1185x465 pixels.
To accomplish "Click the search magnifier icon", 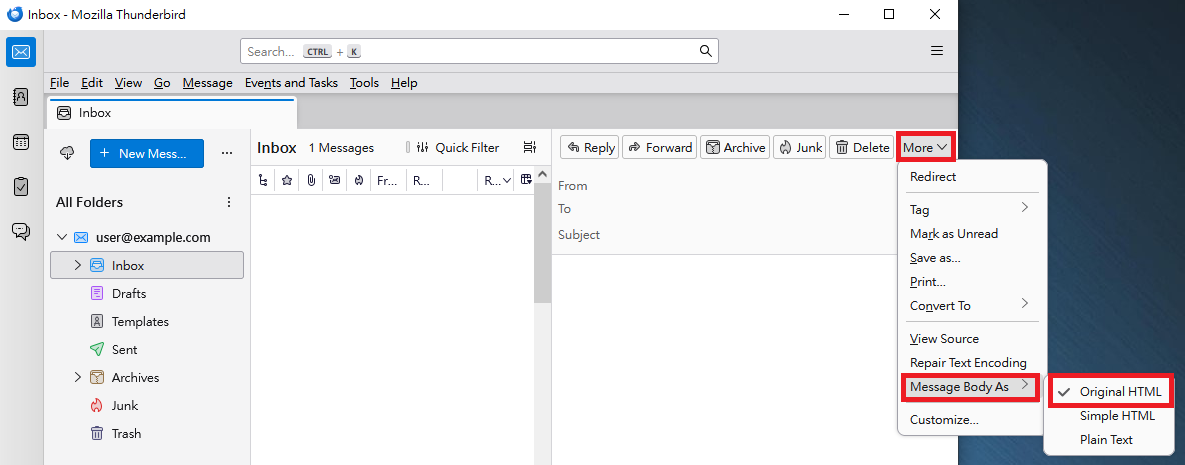I will 705,51.
